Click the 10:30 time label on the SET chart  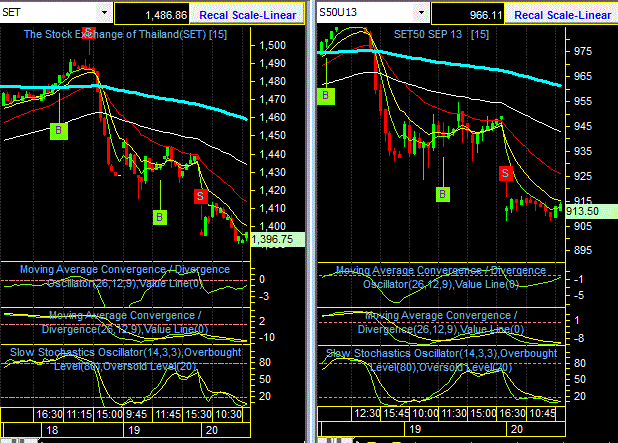pyautogui.click(x=229, y=415)
